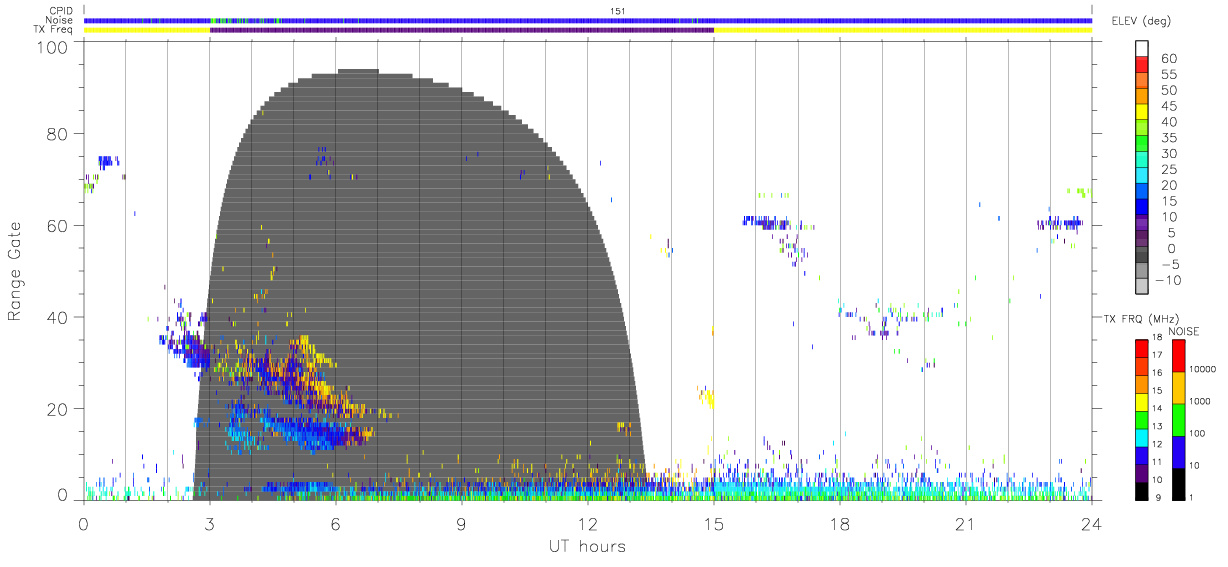The height and width of the screenshot is (567, 1228).
Task: Click the Range Gate tick label "40"
Action: (x=58, y=317)
